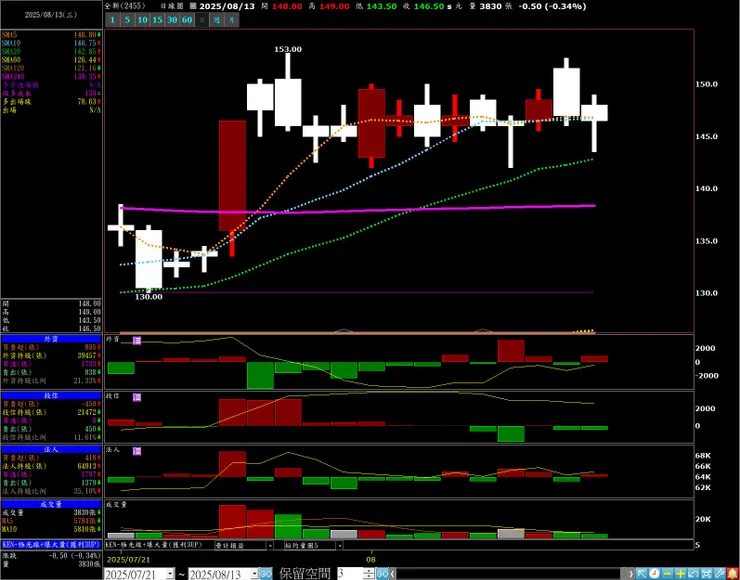This screenshot has width=740, height=580.
Task: Click the SMA60 value 126.44
Action: (x=85, y=60)
